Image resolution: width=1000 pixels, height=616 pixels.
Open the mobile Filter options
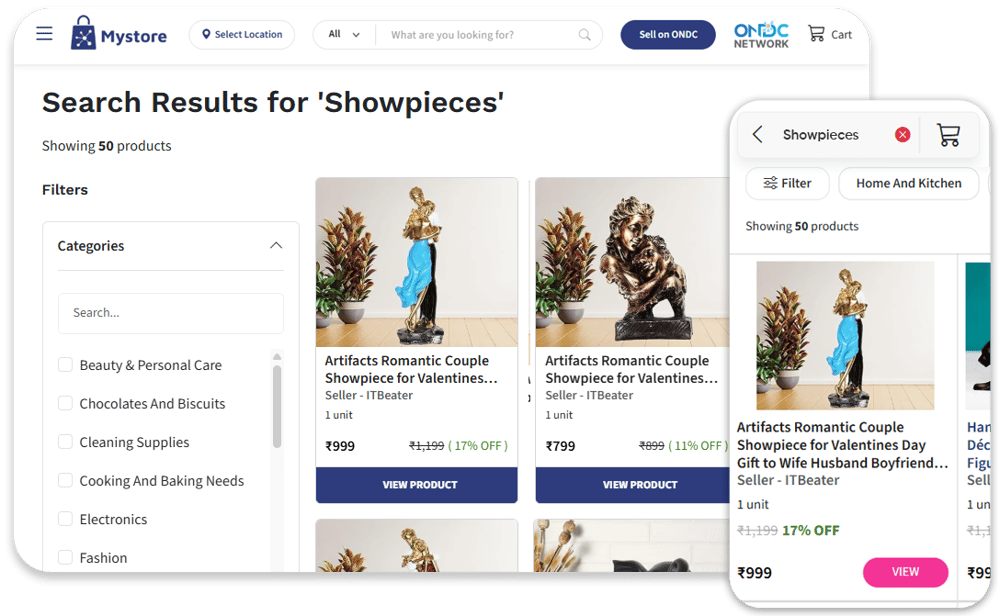[788, 184]
